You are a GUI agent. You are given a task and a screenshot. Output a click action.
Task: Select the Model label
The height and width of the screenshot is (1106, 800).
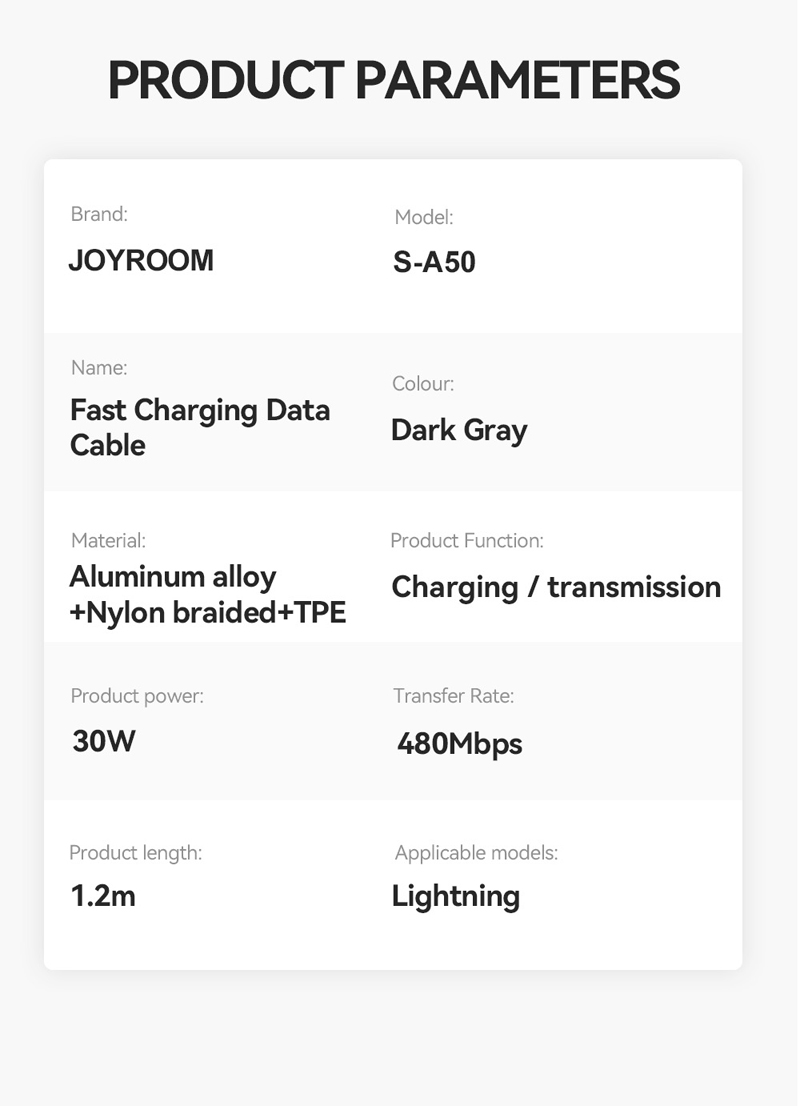423,217
